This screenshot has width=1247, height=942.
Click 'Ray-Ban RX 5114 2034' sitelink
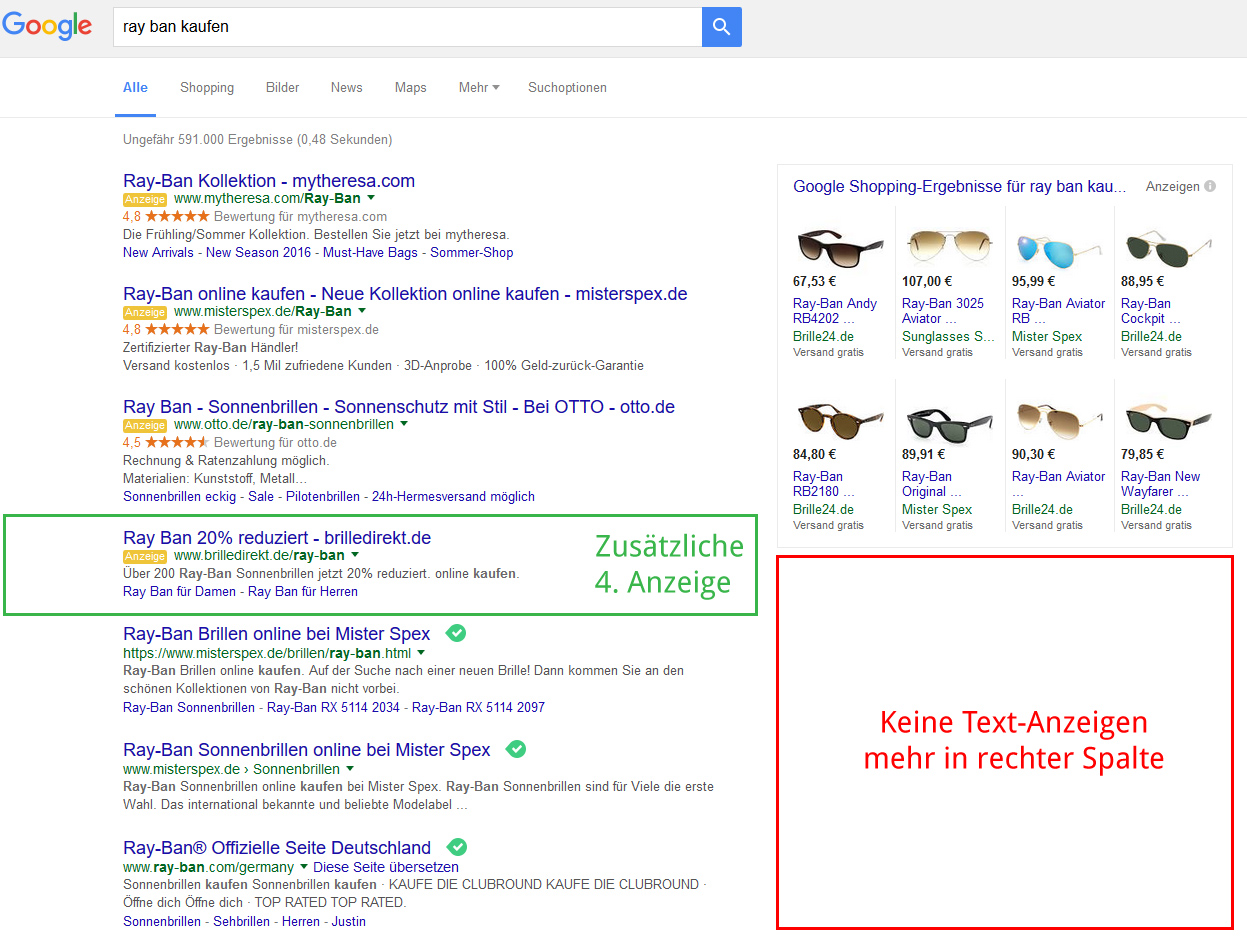coord(333,708)
